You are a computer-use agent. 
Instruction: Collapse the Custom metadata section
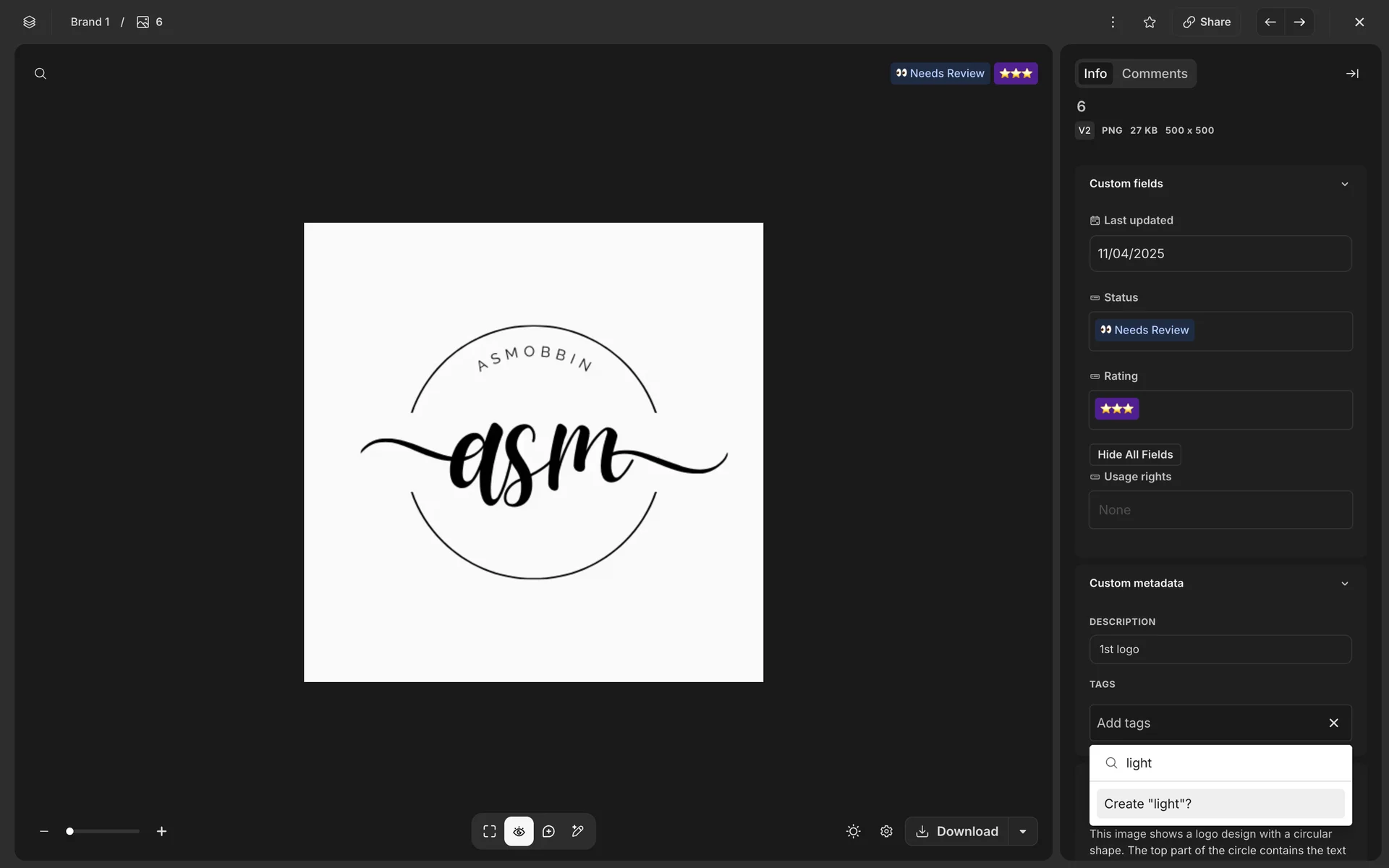point(1344,584)
